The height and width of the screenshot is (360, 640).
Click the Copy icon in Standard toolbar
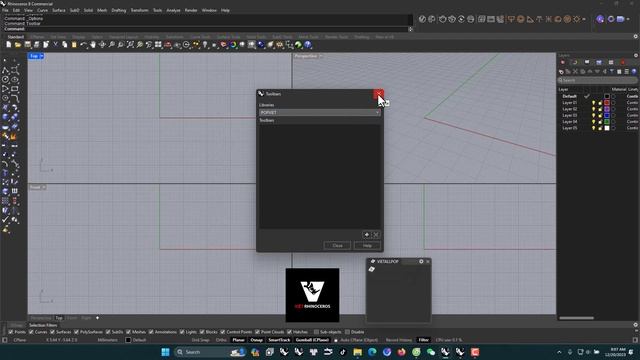64,45
